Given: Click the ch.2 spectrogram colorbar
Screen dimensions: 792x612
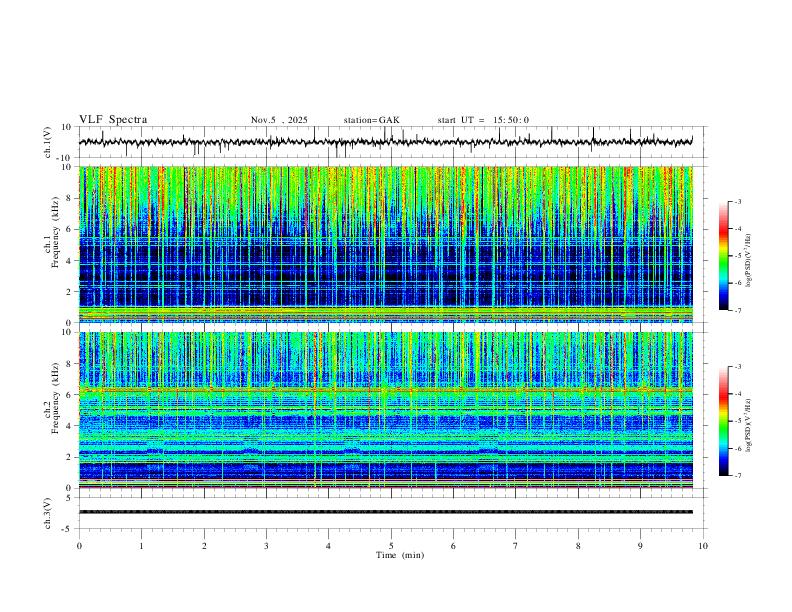Looking at the screenshot, I should 723,421.
